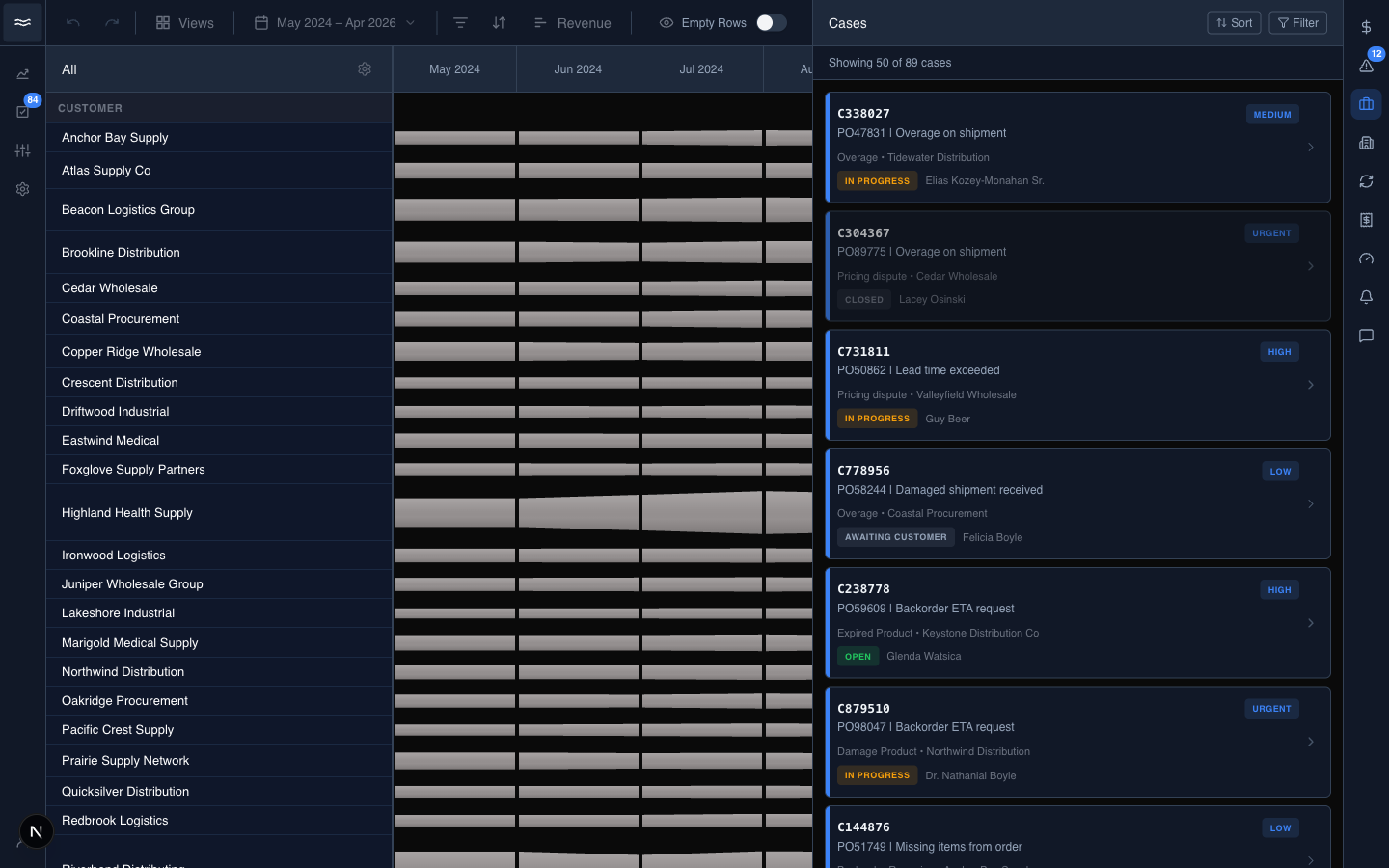Select the Atlas Supply Co row
The height and width of the screenshot is (868, 1389).
219,171
